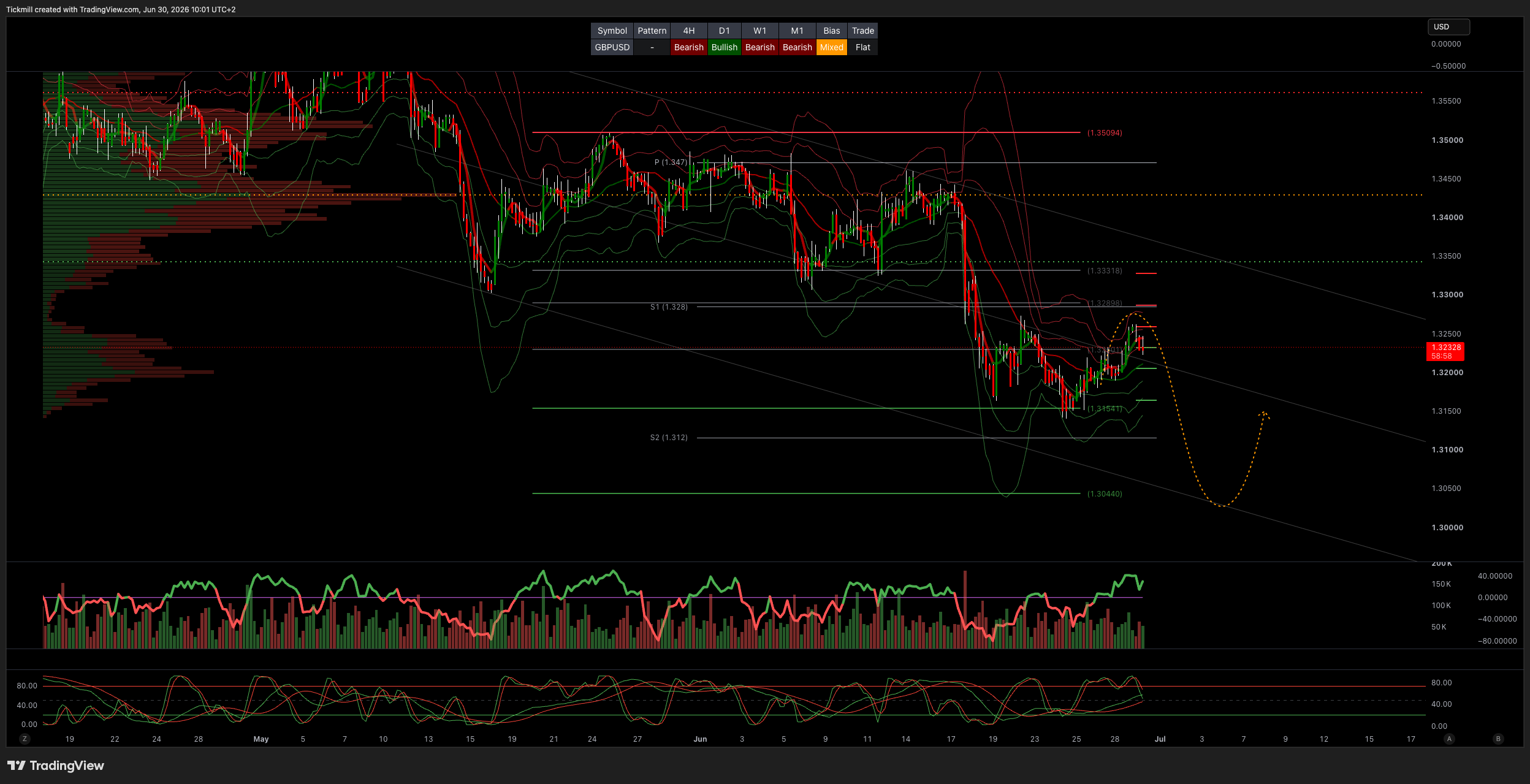Click the left 80.00 stochastic scale label
The height and width of the screenshot is (784, 1530).
pyautogui.click(x=27, y=685)
